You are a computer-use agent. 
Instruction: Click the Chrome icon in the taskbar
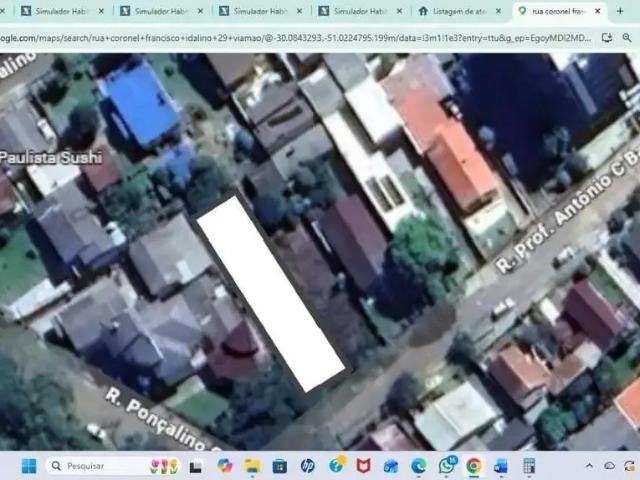click(x=473, y=466)
